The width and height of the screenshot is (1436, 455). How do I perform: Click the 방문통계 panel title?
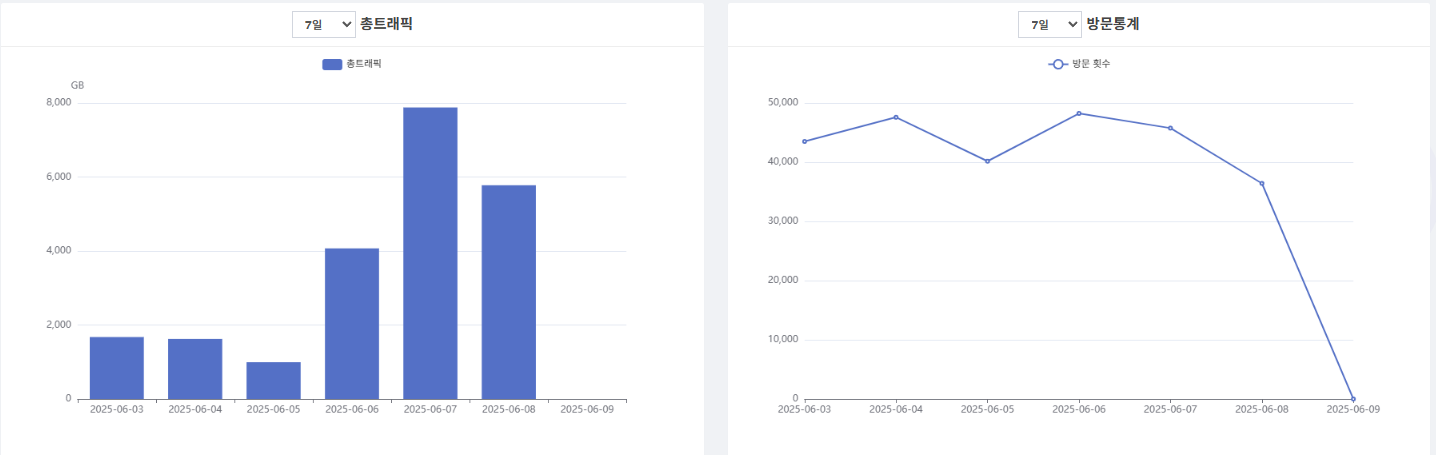point(1112,24)
